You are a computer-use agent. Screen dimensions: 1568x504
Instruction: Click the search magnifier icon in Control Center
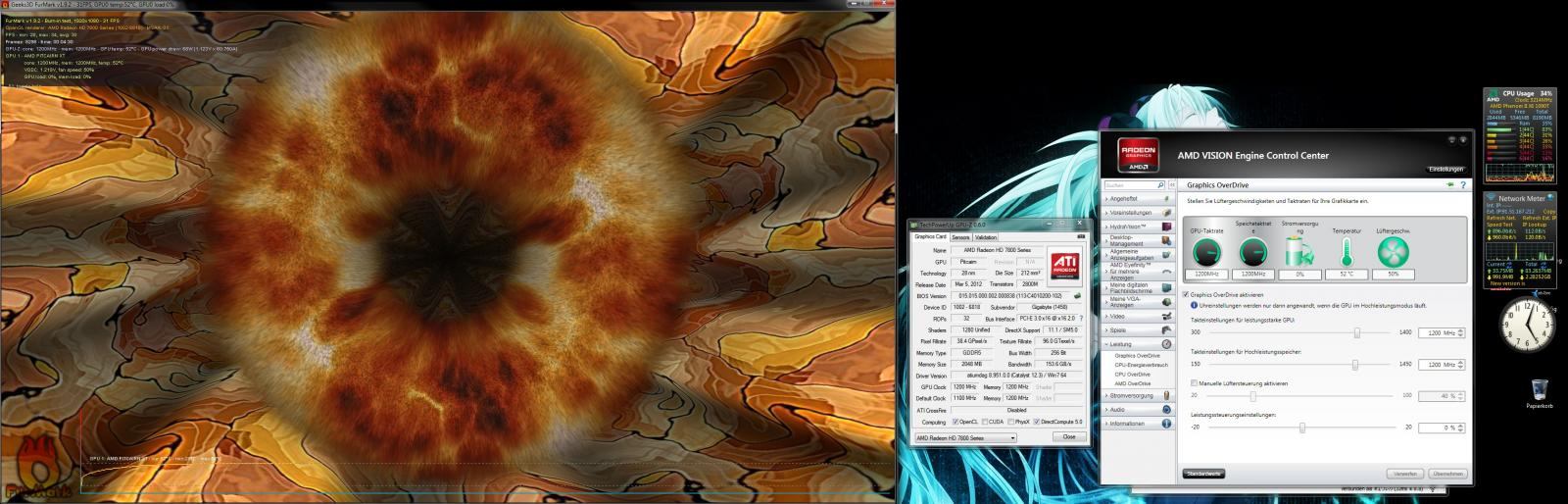pyautogui.click(x=1160, y=185)
